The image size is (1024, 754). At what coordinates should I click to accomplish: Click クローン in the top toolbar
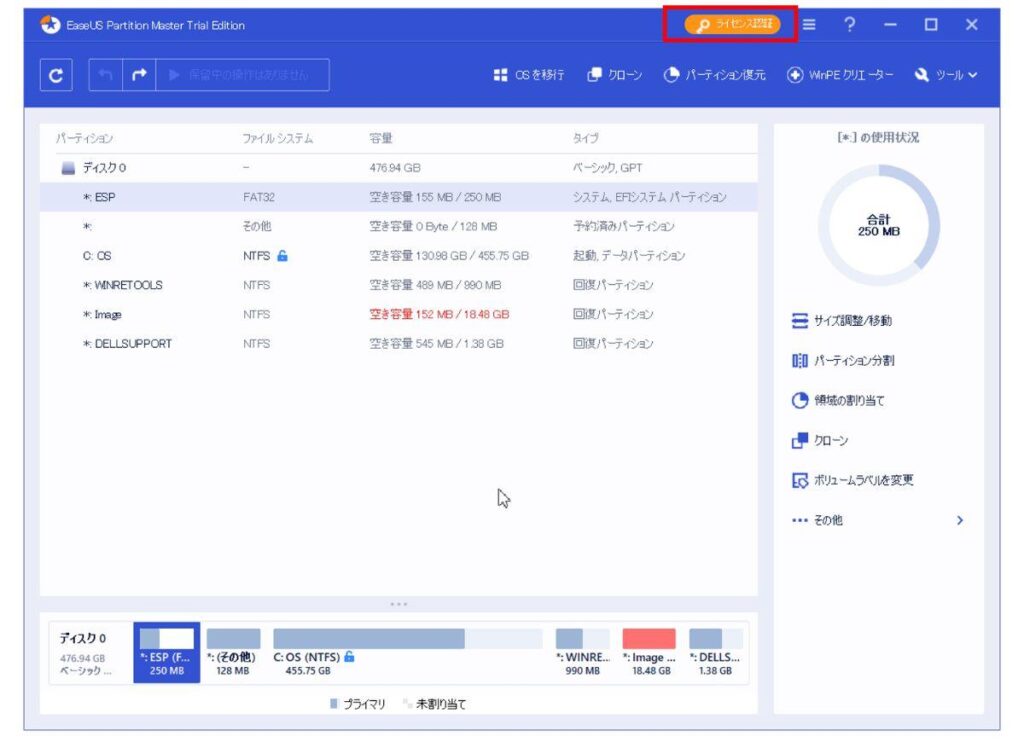[x=615, y=75]
